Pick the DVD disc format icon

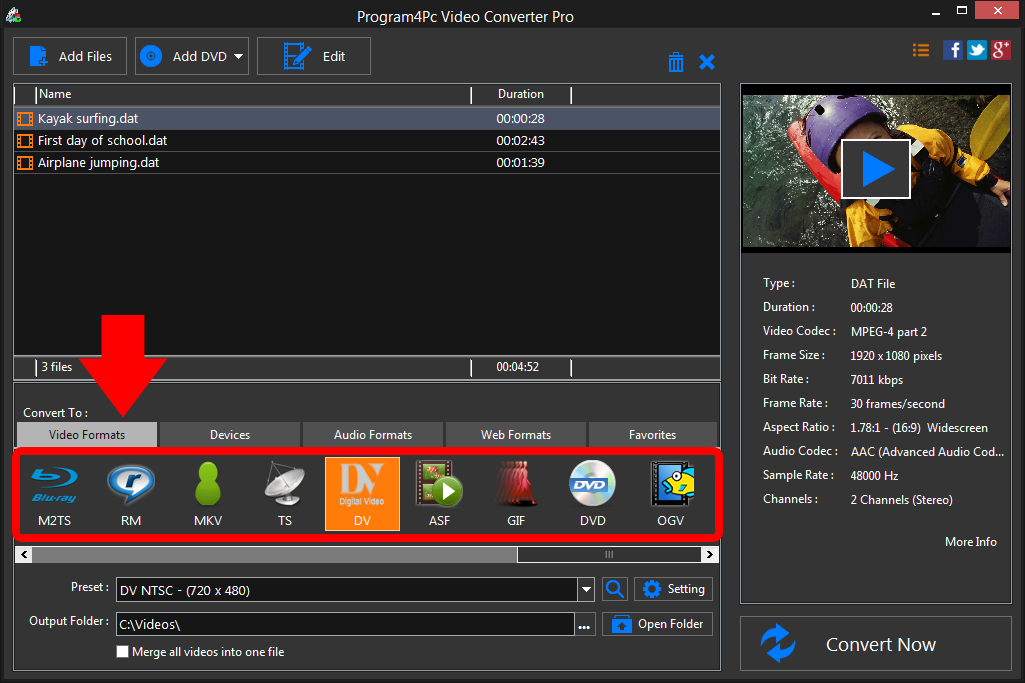tap(593, 494)
